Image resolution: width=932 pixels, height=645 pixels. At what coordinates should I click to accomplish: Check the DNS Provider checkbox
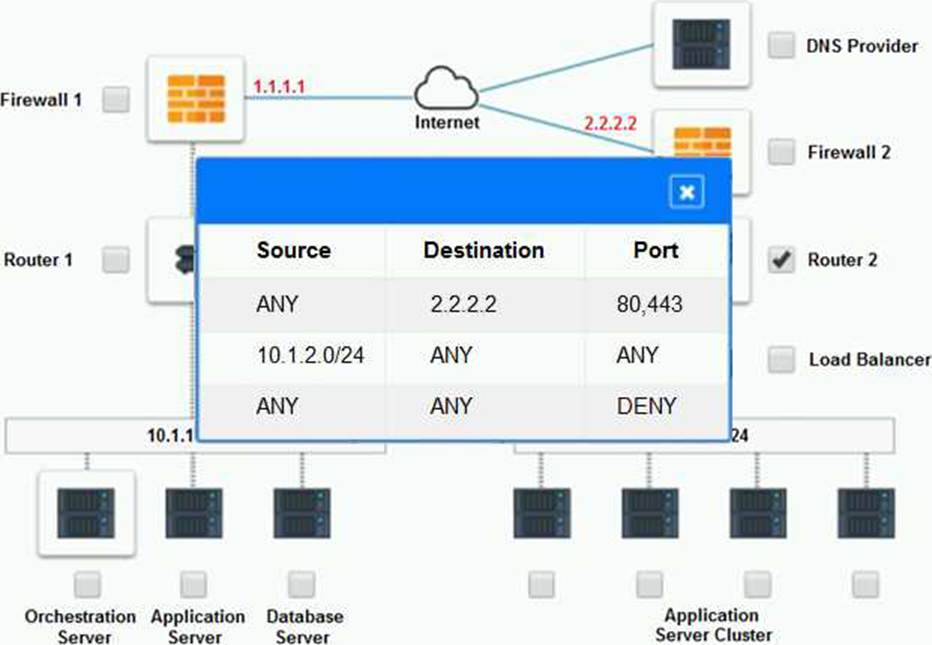click(781, 45)
